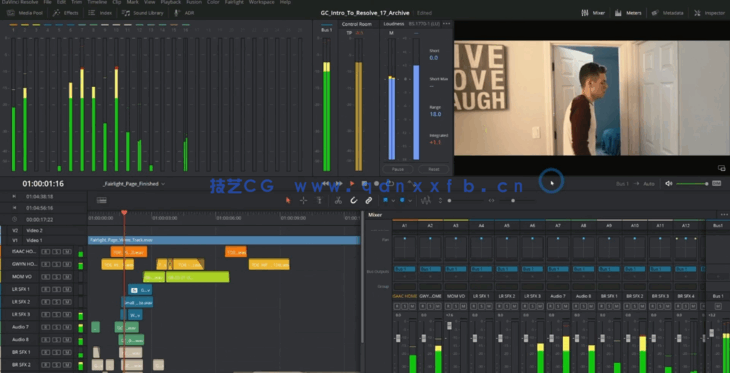Click the A1 pan control grid
730x373 pixels.
pos(405,247)
